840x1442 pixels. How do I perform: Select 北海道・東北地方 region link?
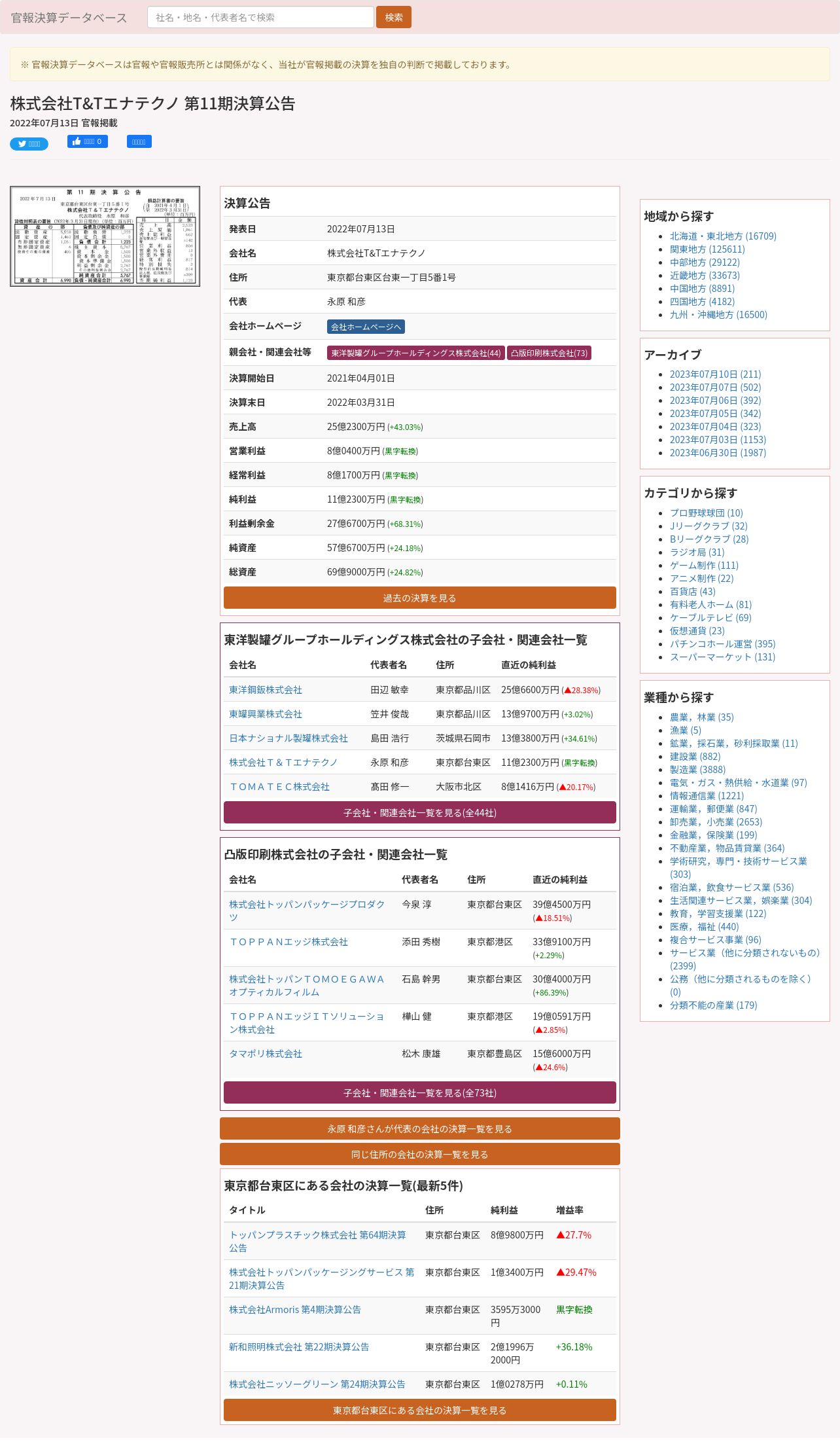click(723, 236)
